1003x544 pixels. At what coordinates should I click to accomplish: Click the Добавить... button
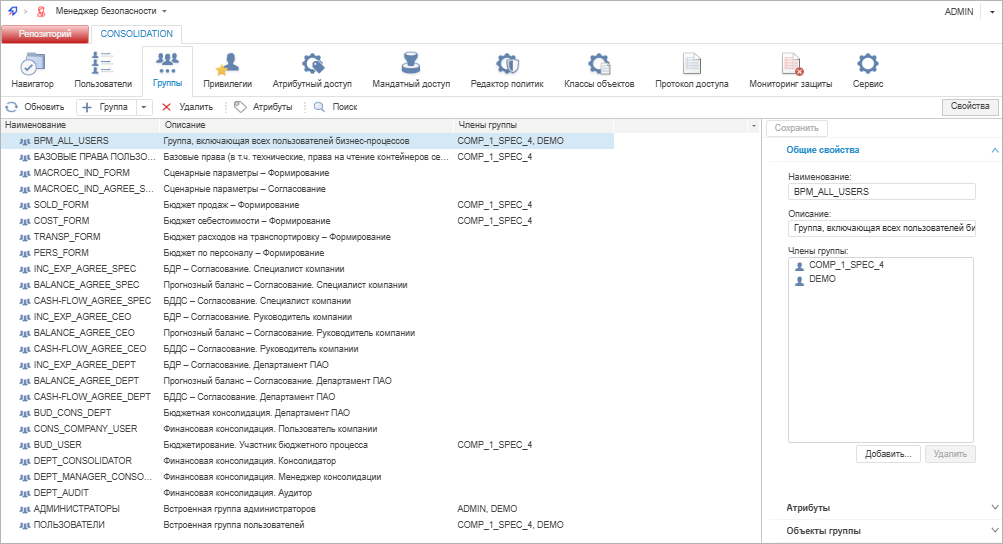click(888, 454)
